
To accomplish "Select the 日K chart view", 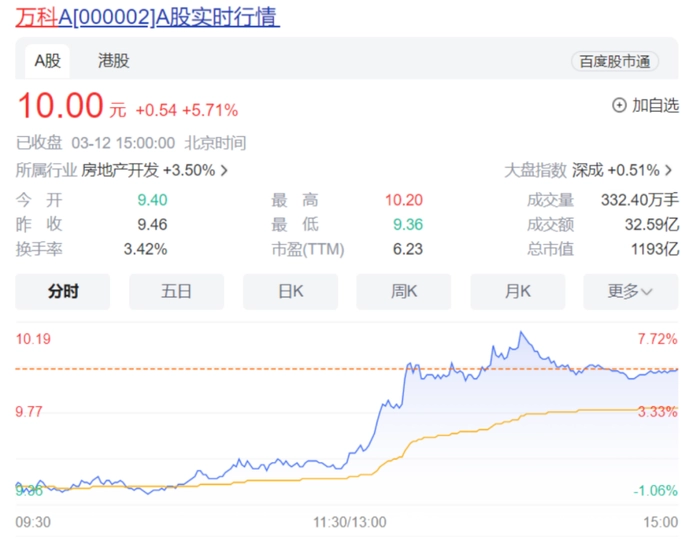I will coord(290,291).
